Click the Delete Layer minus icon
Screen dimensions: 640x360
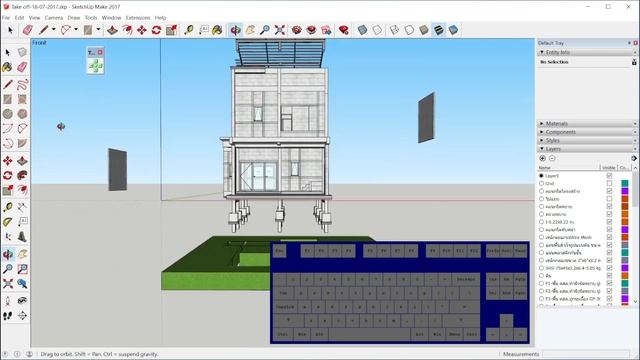pos(552,158)
